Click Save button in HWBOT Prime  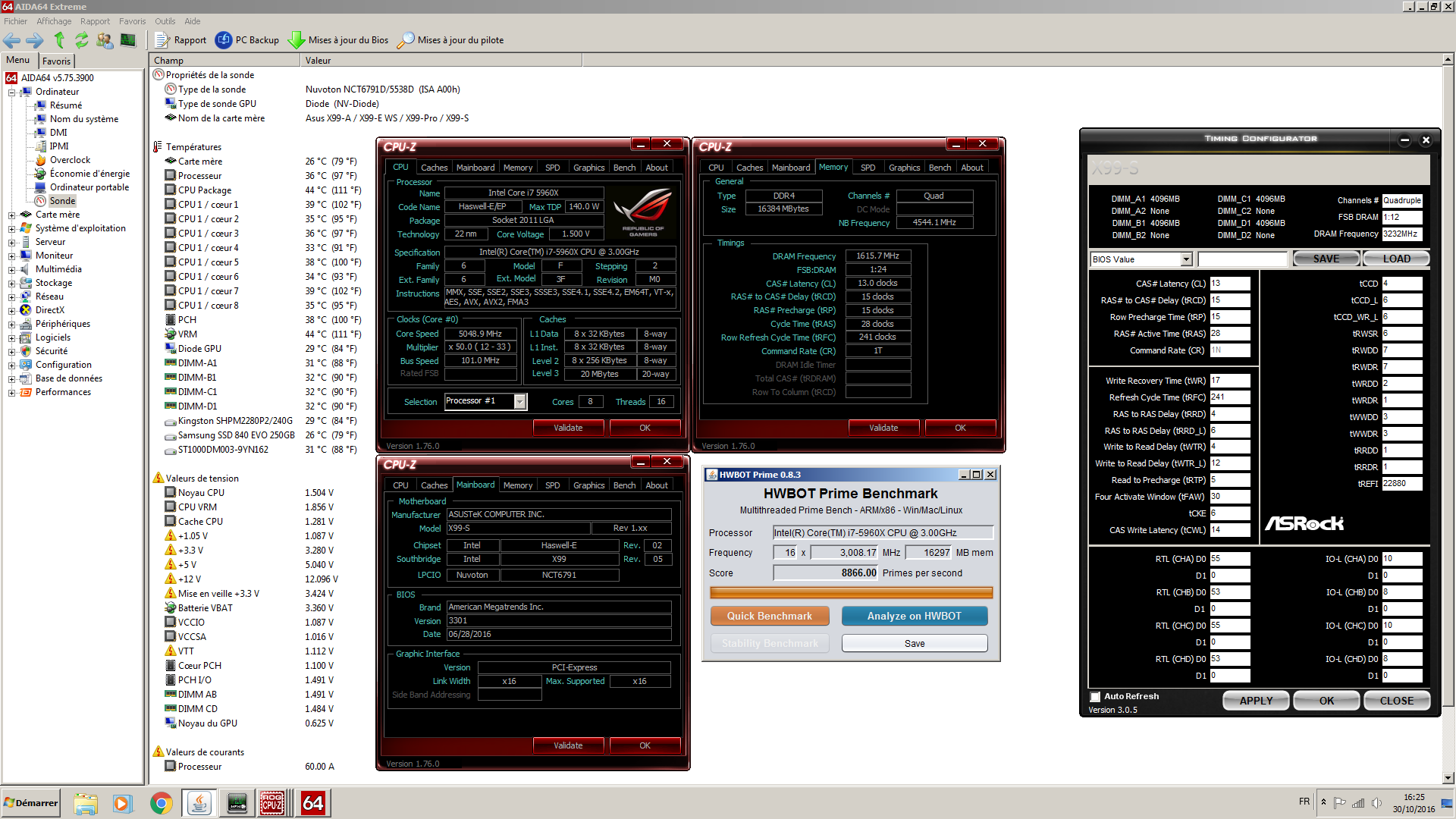pyautogui.click(x=915, y=643)
